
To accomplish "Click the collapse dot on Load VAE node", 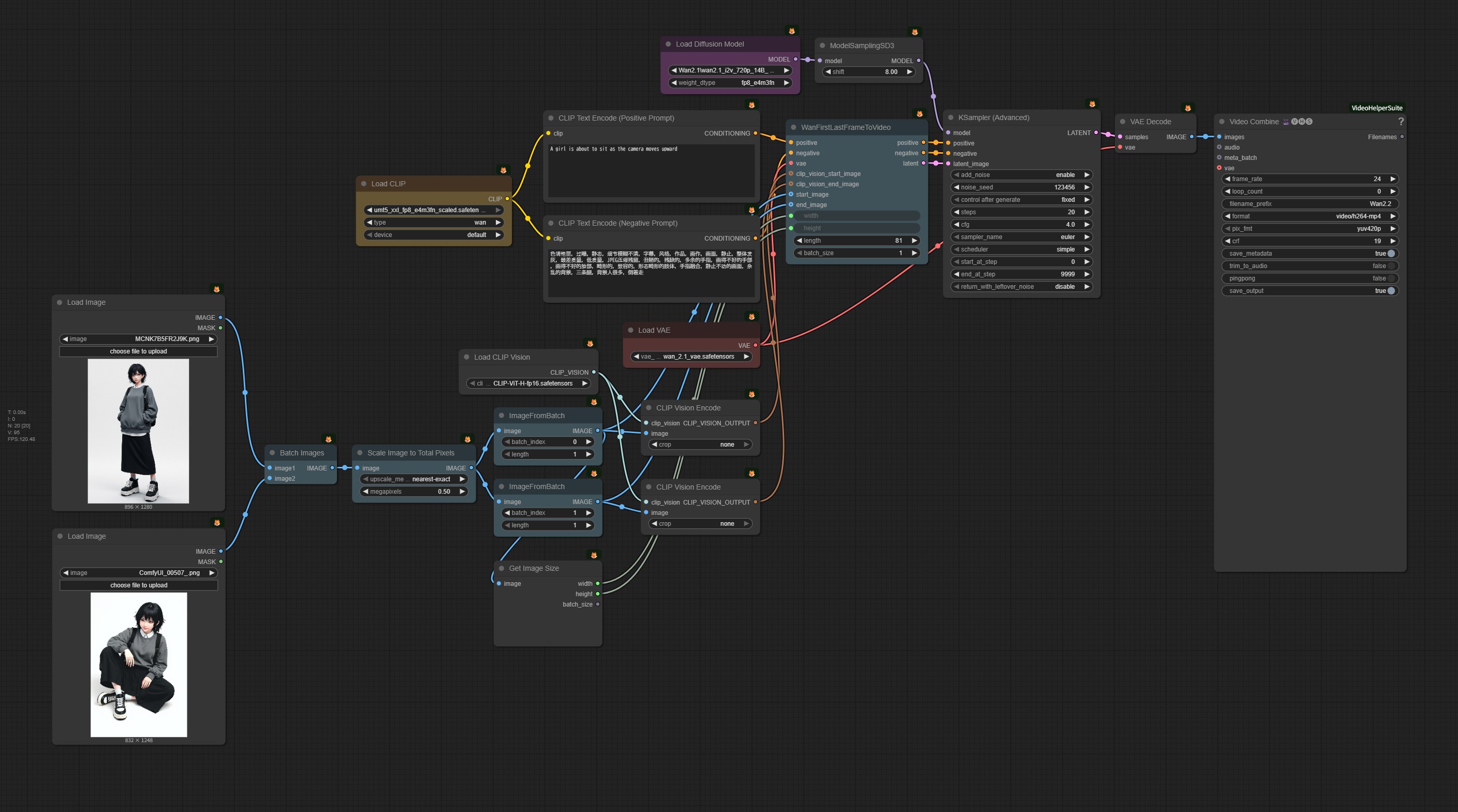I will point(630,331).
